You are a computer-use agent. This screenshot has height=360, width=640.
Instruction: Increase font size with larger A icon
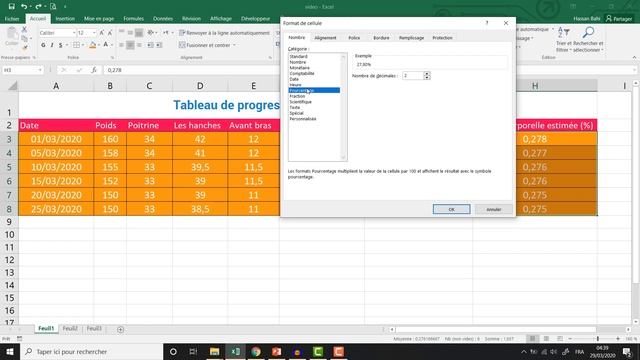click(102, 33)
